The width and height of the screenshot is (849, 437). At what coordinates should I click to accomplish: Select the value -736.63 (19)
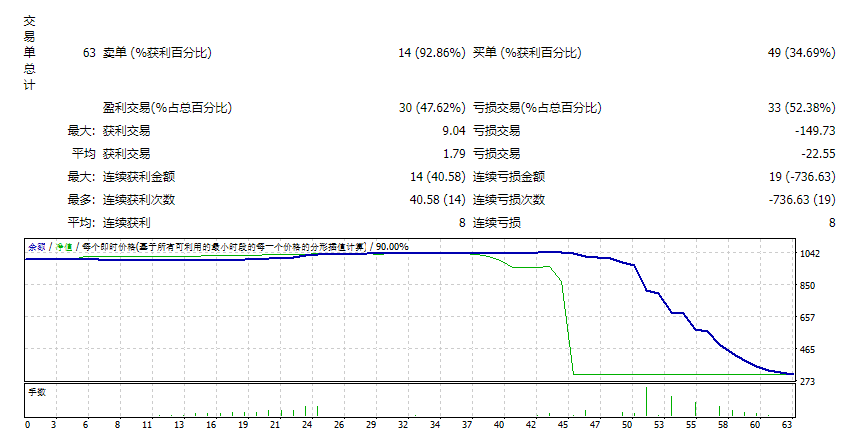[x=802, y=200]
